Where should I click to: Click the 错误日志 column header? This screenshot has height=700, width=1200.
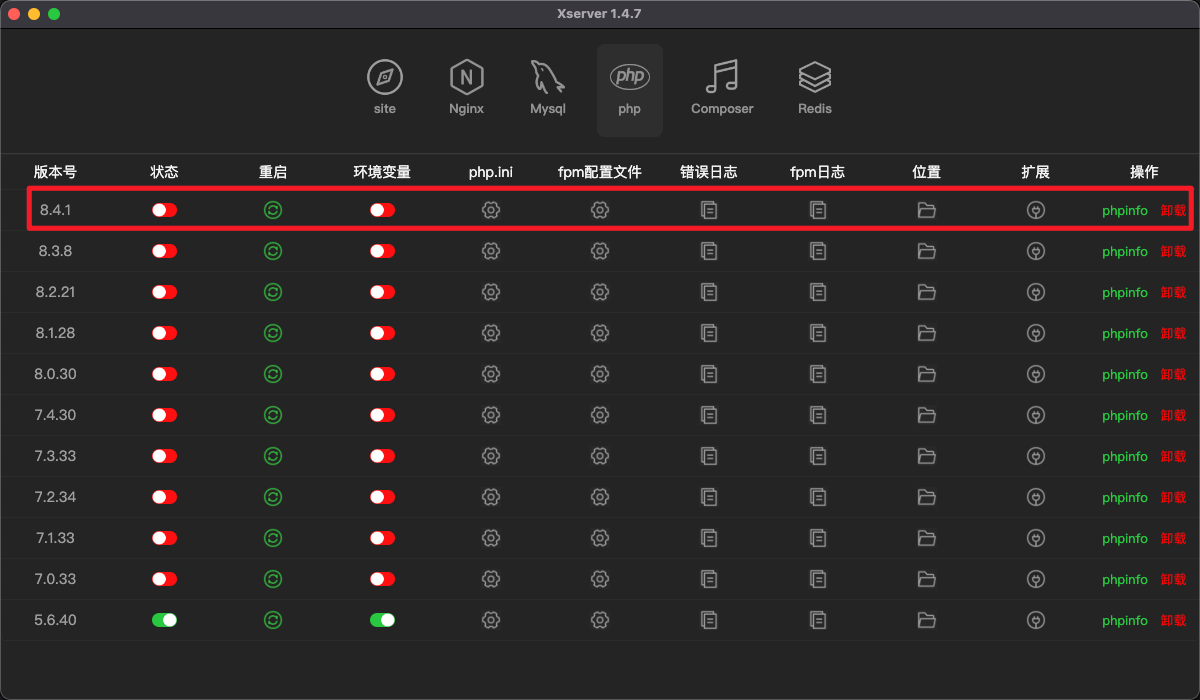tap(709, 172)
